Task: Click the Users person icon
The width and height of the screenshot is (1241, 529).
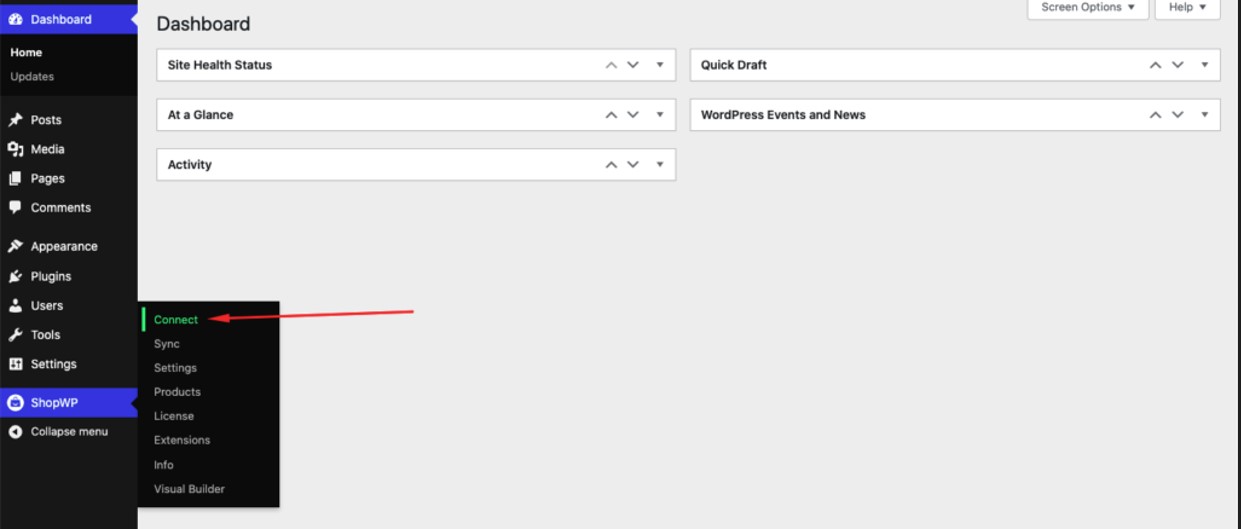Action: point(15,306)
